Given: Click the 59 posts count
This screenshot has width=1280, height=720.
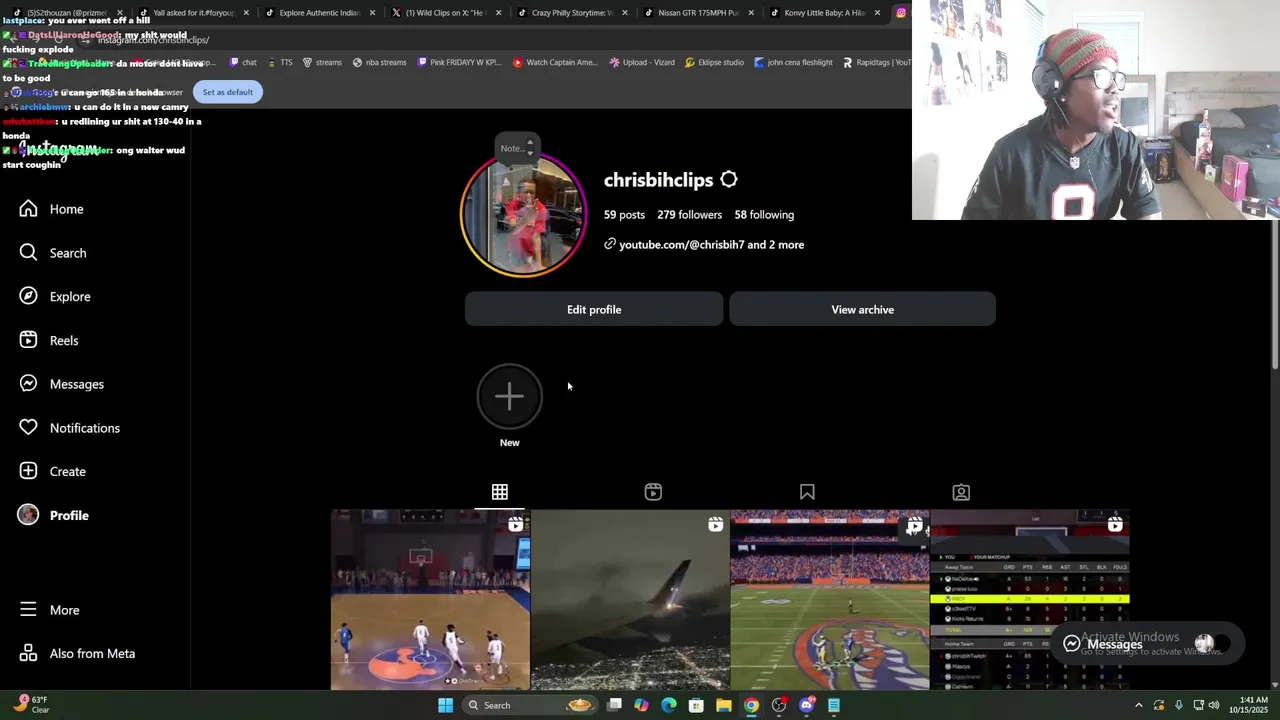Looking at the screenshot, I should 624,215.
